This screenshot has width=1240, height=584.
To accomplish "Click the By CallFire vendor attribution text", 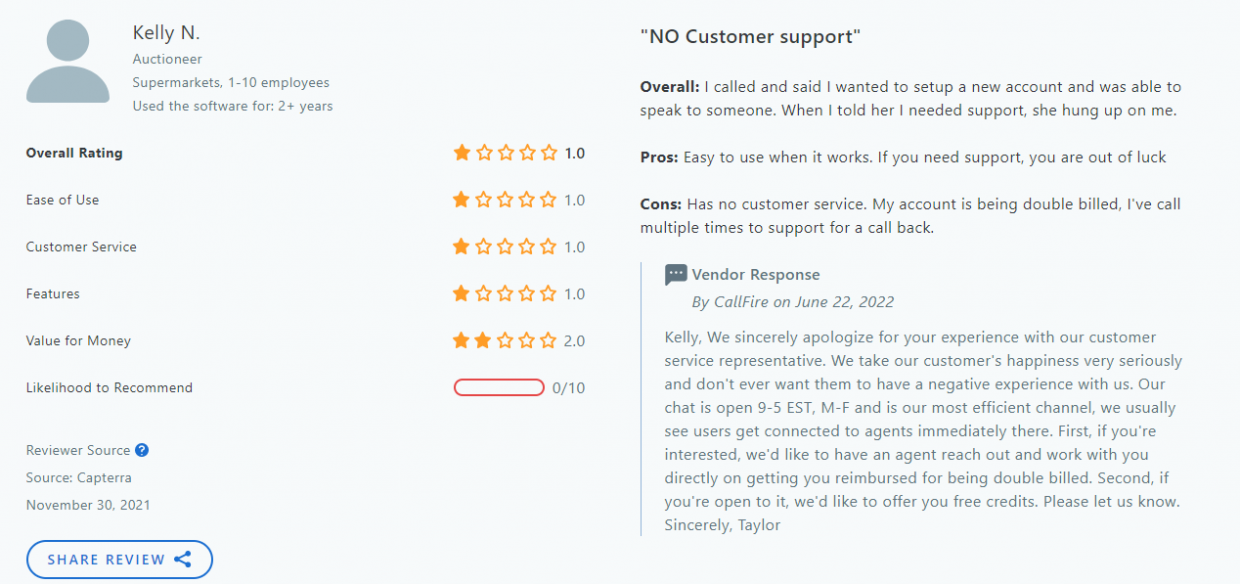I will (x=794, y=301).
